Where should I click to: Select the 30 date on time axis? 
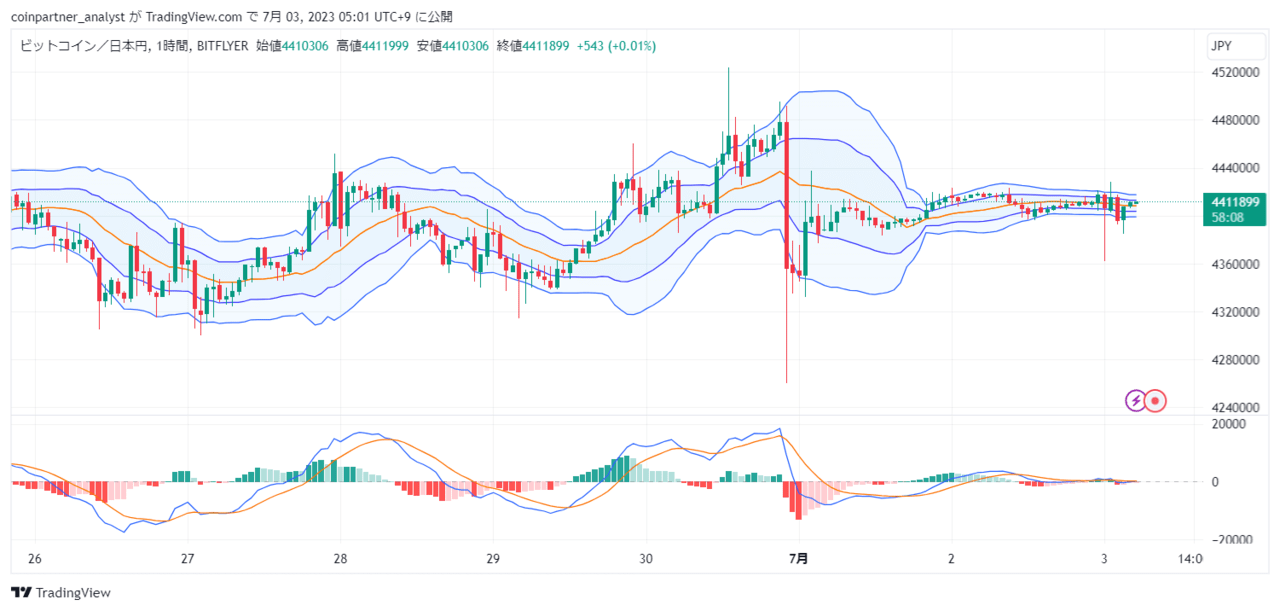pos(645,558)
